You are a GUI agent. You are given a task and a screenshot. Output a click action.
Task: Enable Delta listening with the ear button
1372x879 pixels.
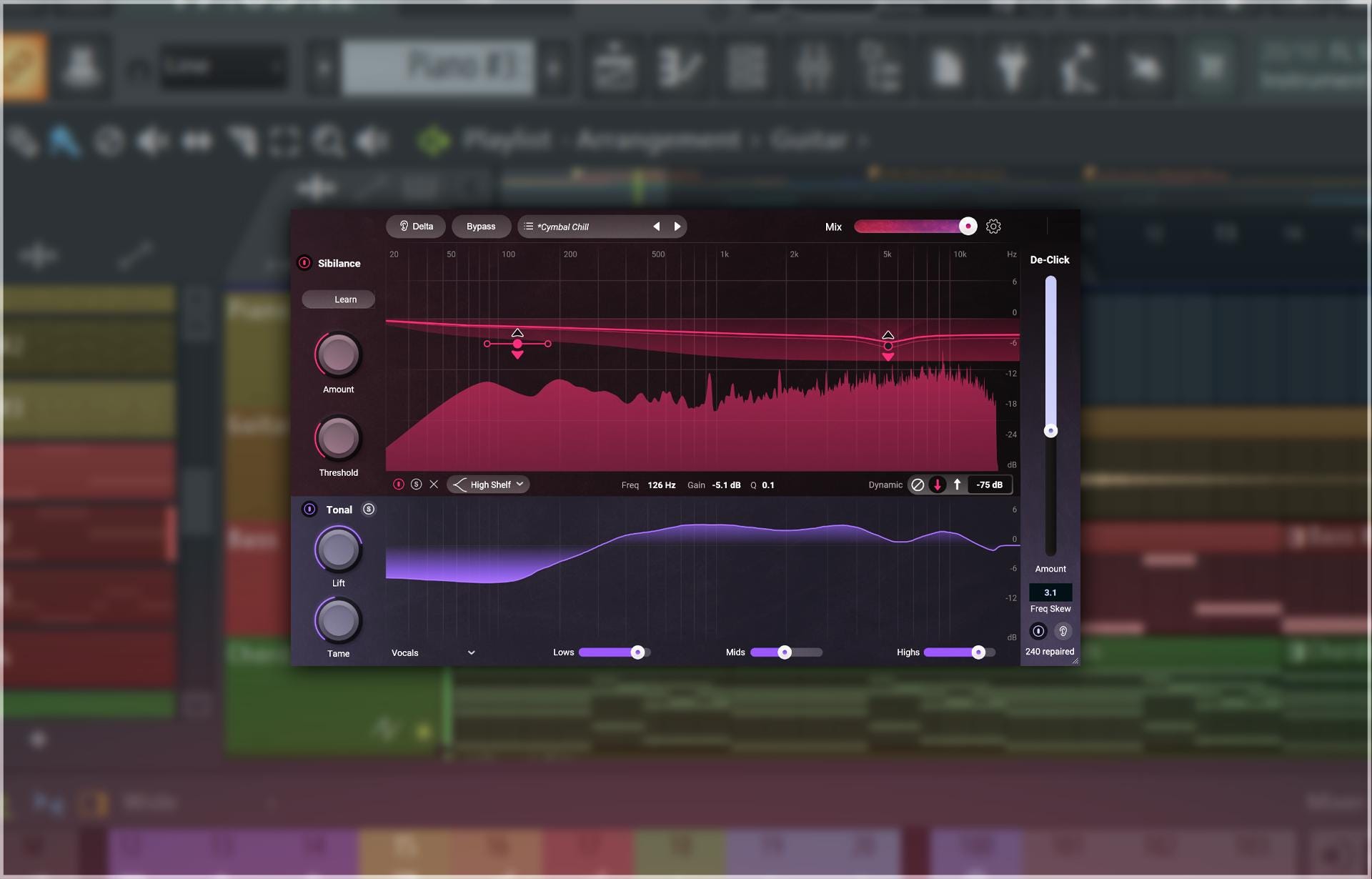click(416, 227)
